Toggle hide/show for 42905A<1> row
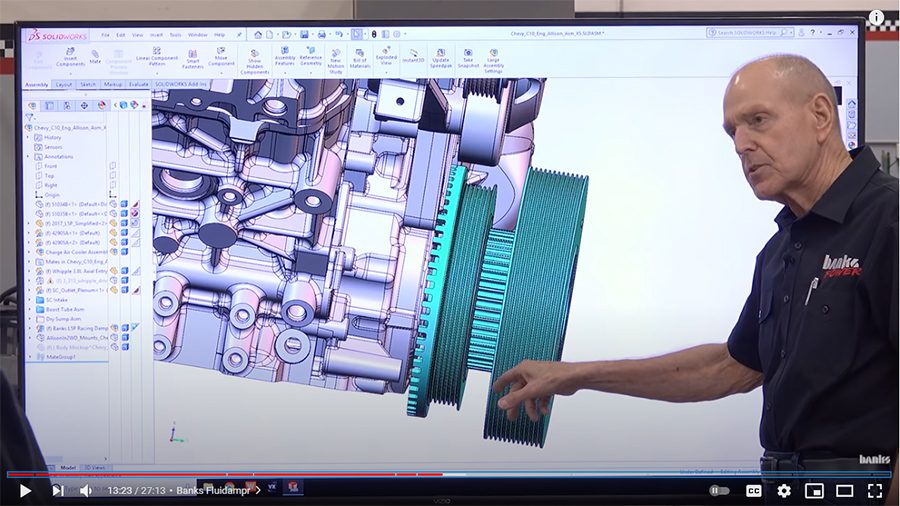Viewport: 900px width, 506px height. pyautogui.click(x=114, y=233)
